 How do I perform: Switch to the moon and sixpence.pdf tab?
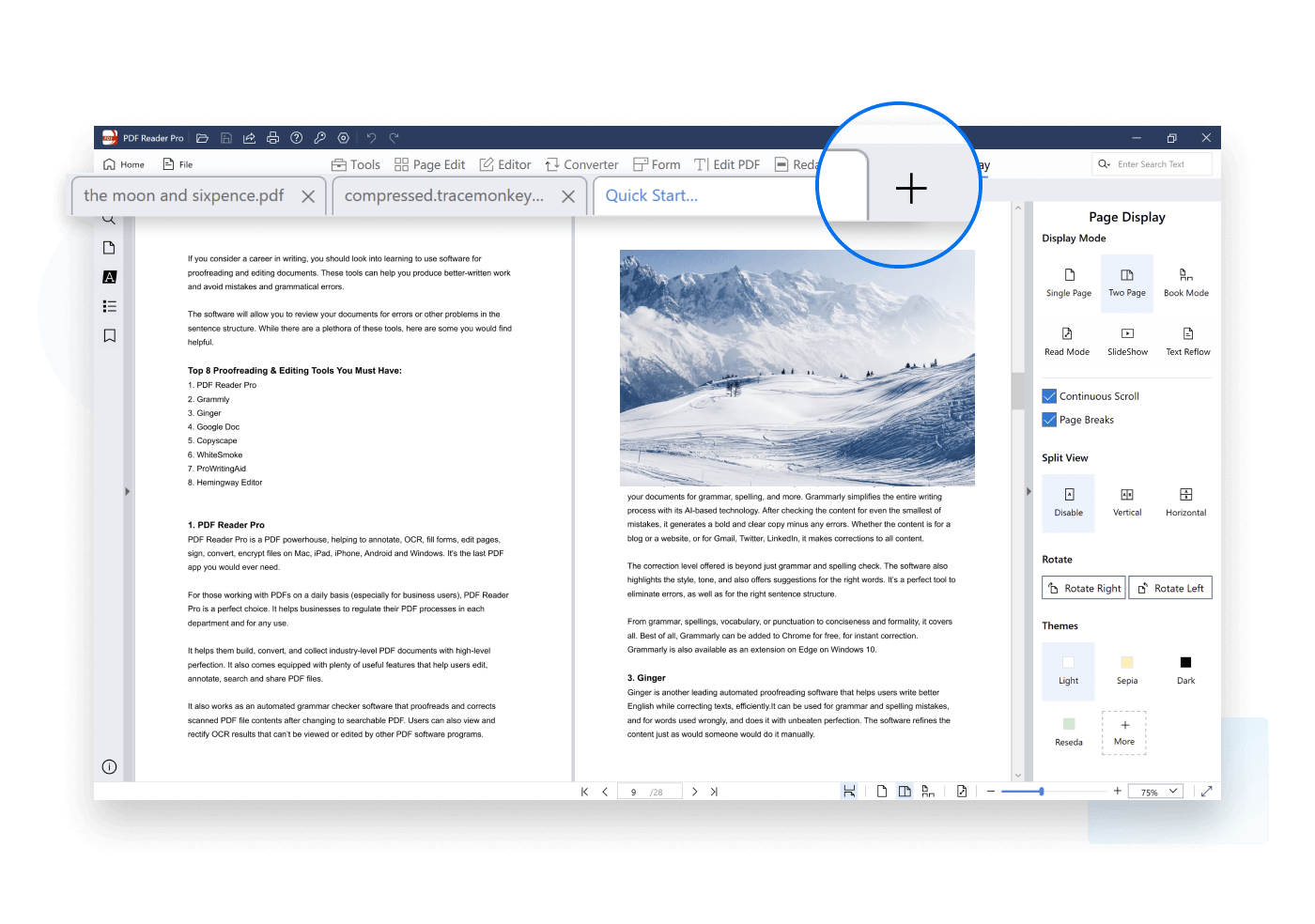point(184,196)
